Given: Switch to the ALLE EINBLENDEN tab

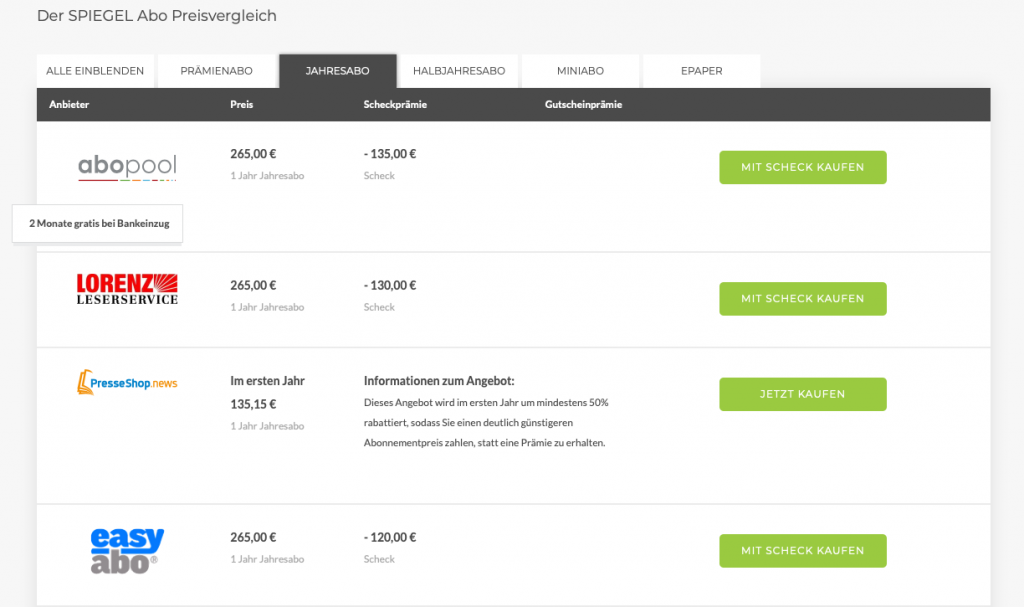Looking at the screenshot, I should click(x=95, y=71).
